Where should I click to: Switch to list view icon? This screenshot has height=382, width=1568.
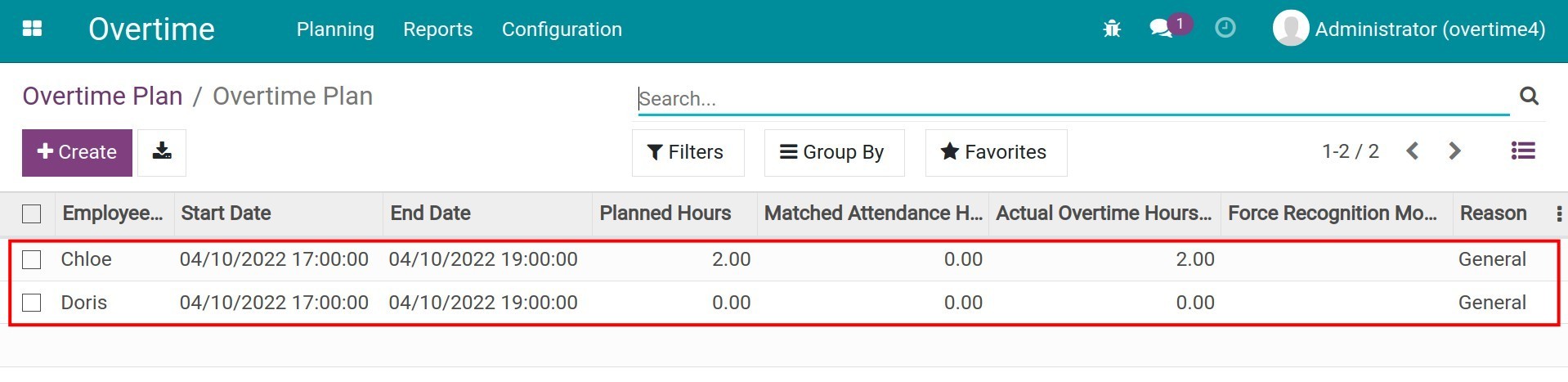pyautogui.click(x=1522, y=151)
